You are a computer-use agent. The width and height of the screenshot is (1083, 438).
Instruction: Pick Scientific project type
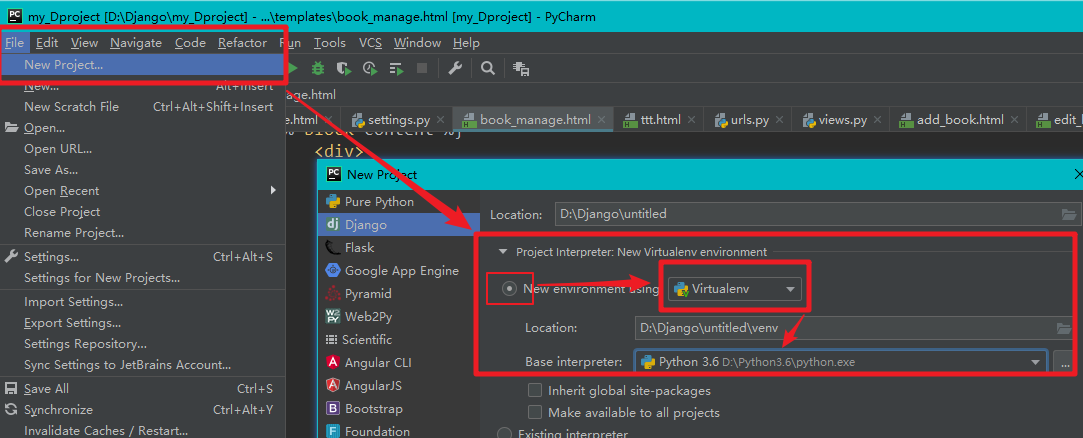[x=368, y=339]
